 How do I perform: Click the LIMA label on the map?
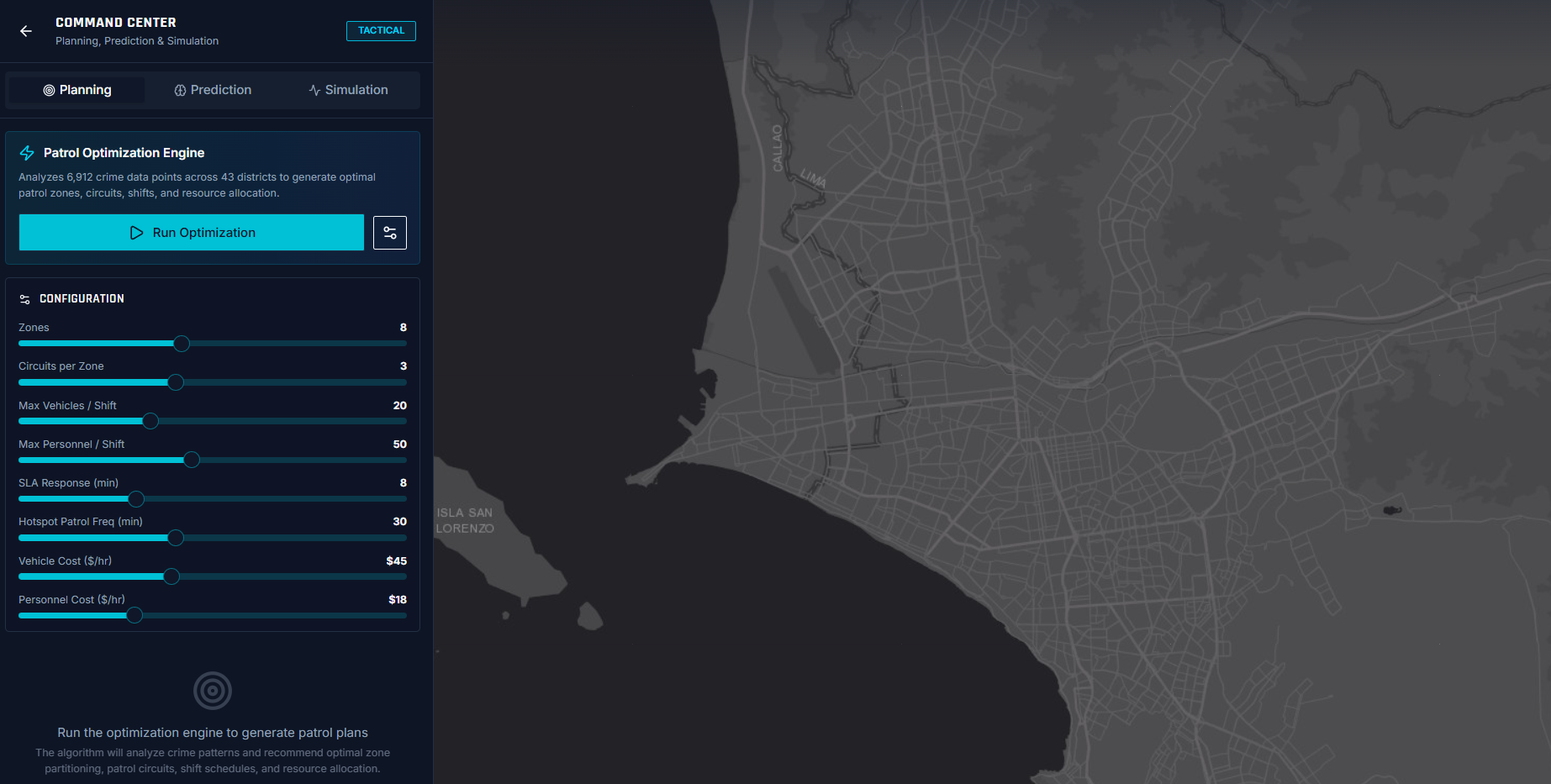[x=813, y=178]
